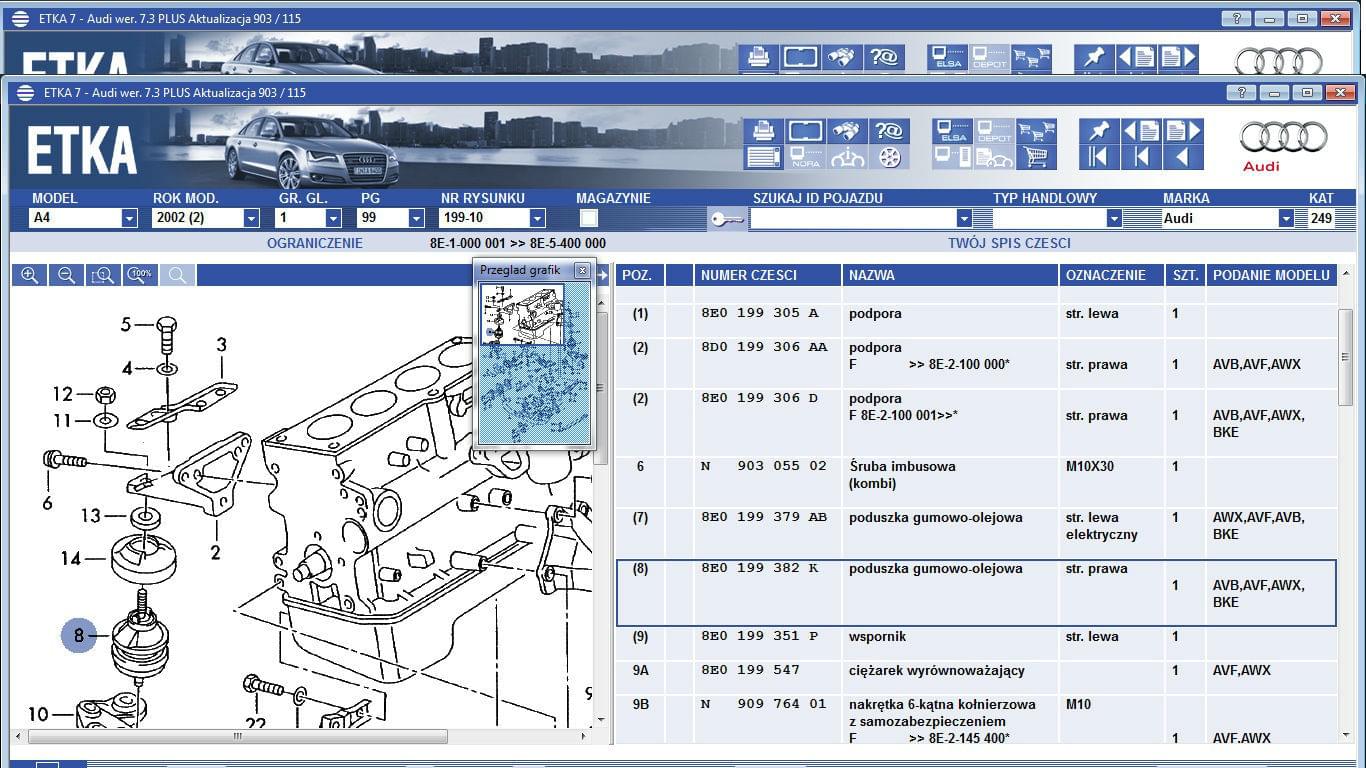
Task: Reset drawing zoom to 100%
Action: tap(140, 275)
